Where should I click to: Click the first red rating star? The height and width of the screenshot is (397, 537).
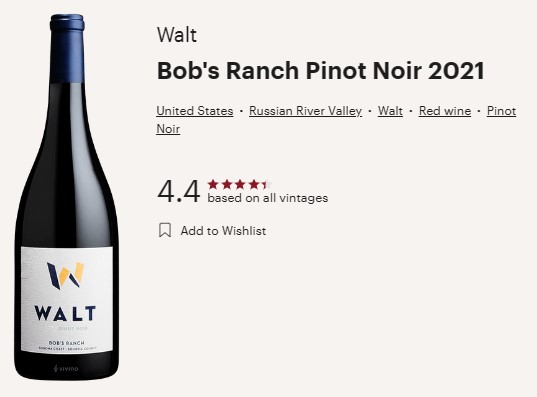(213, 185)
